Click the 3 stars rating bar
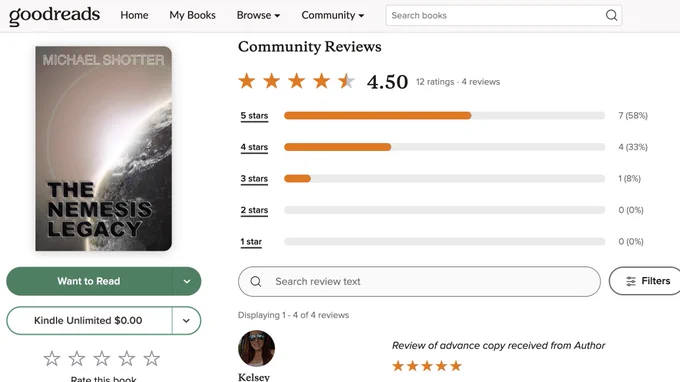The width and height of the screenshot is (680, 382). [x=445, y=178]
